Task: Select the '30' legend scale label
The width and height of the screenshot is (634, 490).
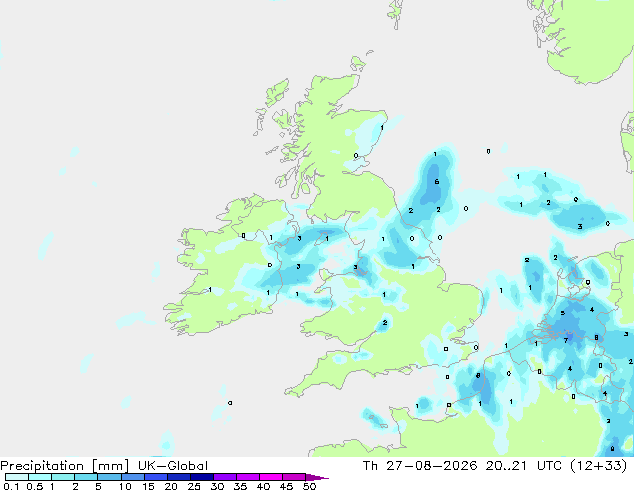Action: 217,486
